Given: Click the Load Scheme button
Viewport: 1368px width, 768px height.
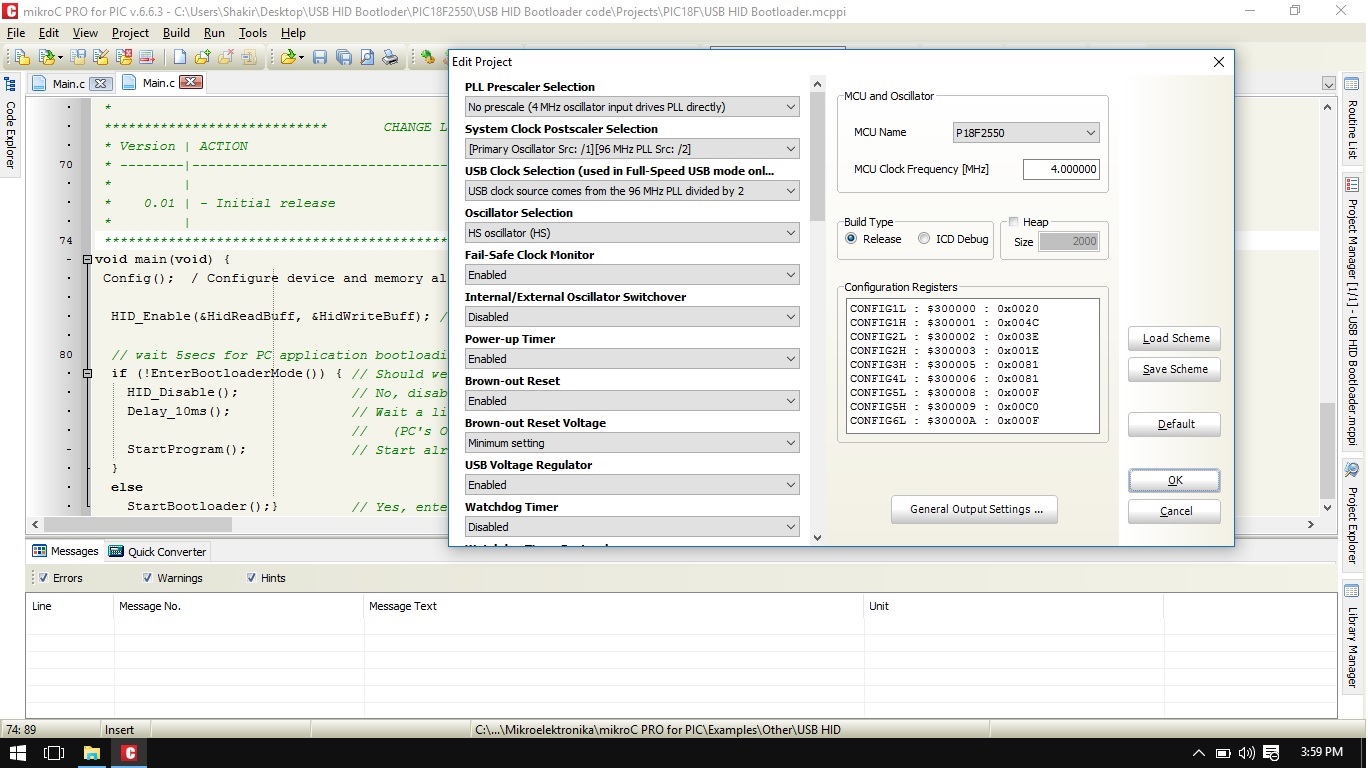Looking at the screenshot, I should tap(1175, 338).
